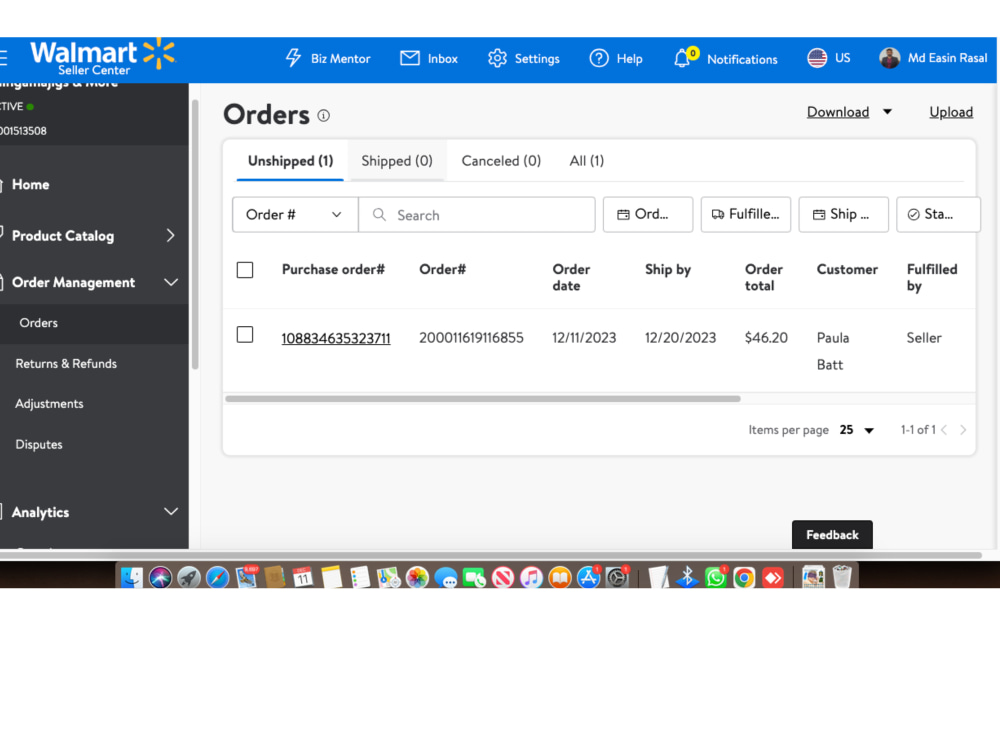Screen dimensions: 1000x750
Task: Open the Trash in the dock
Action: click(842, 577)
